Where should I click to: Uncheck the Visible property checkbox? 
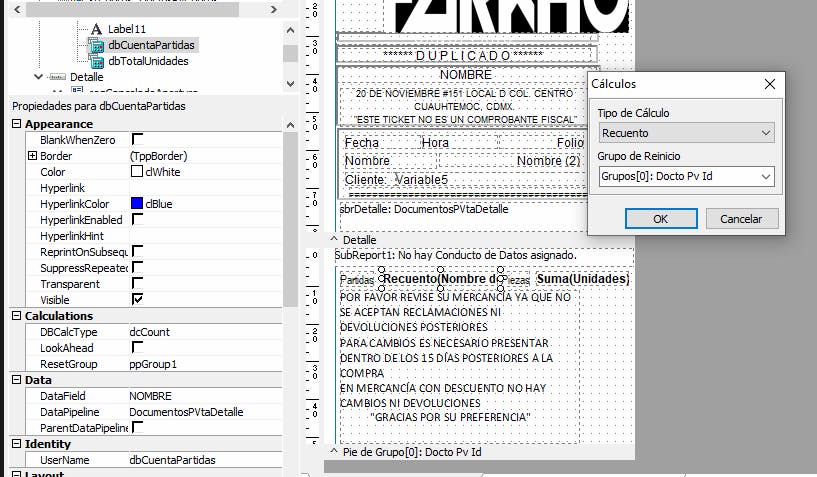tap(137, 299)
